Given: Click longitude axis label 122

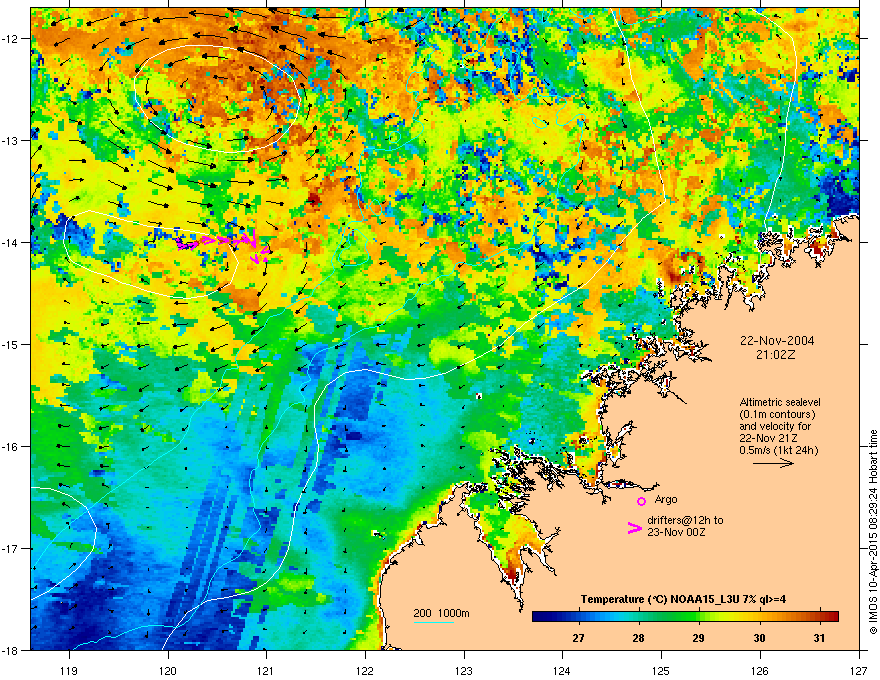Looking at the screenshot, I should pyautogui.click(x=365, y=670).
